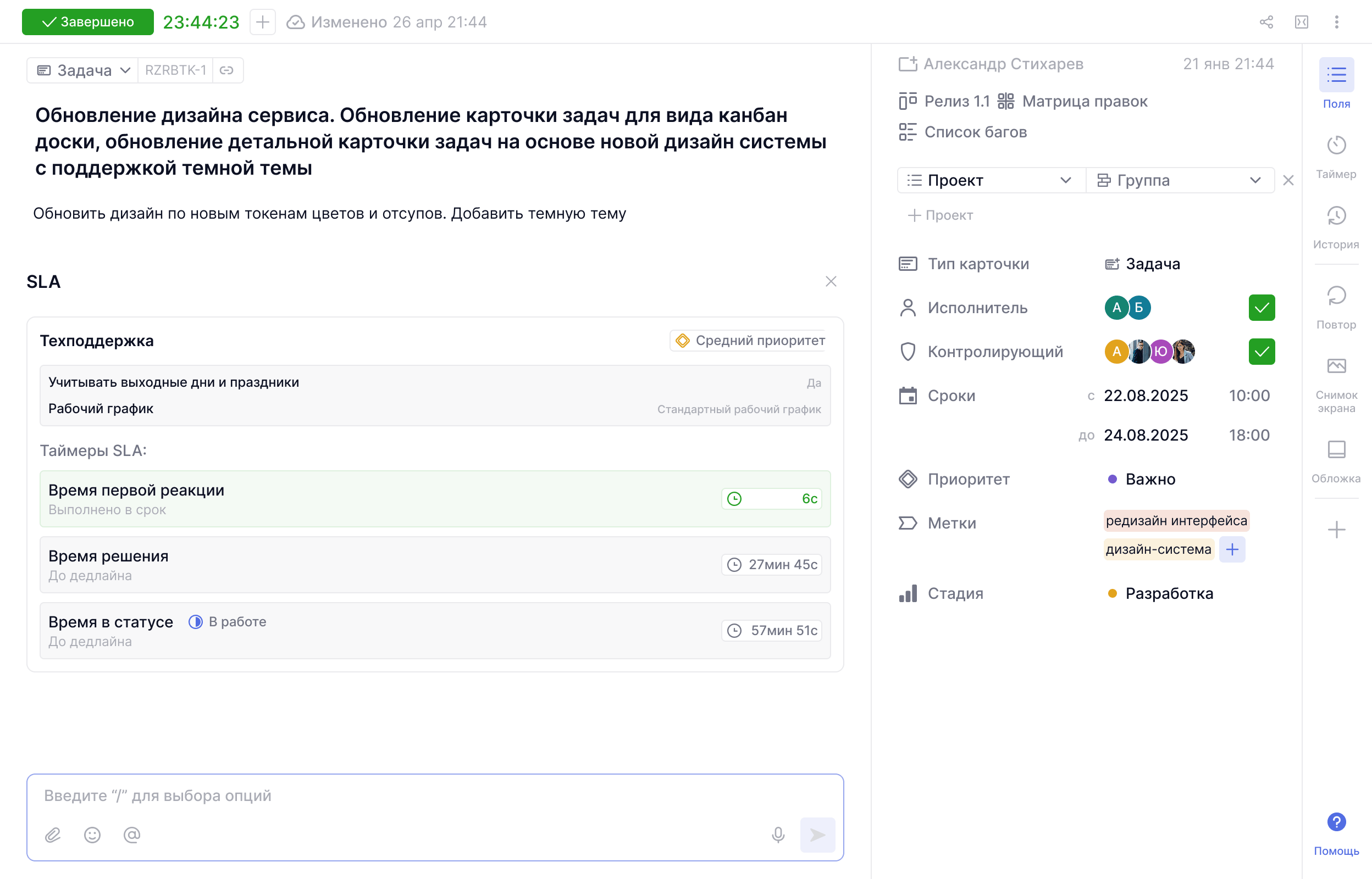The height and width of the screenshot is (879, 1372).
Task: Open the Релиз 1.1 board link
Action: 944,101
